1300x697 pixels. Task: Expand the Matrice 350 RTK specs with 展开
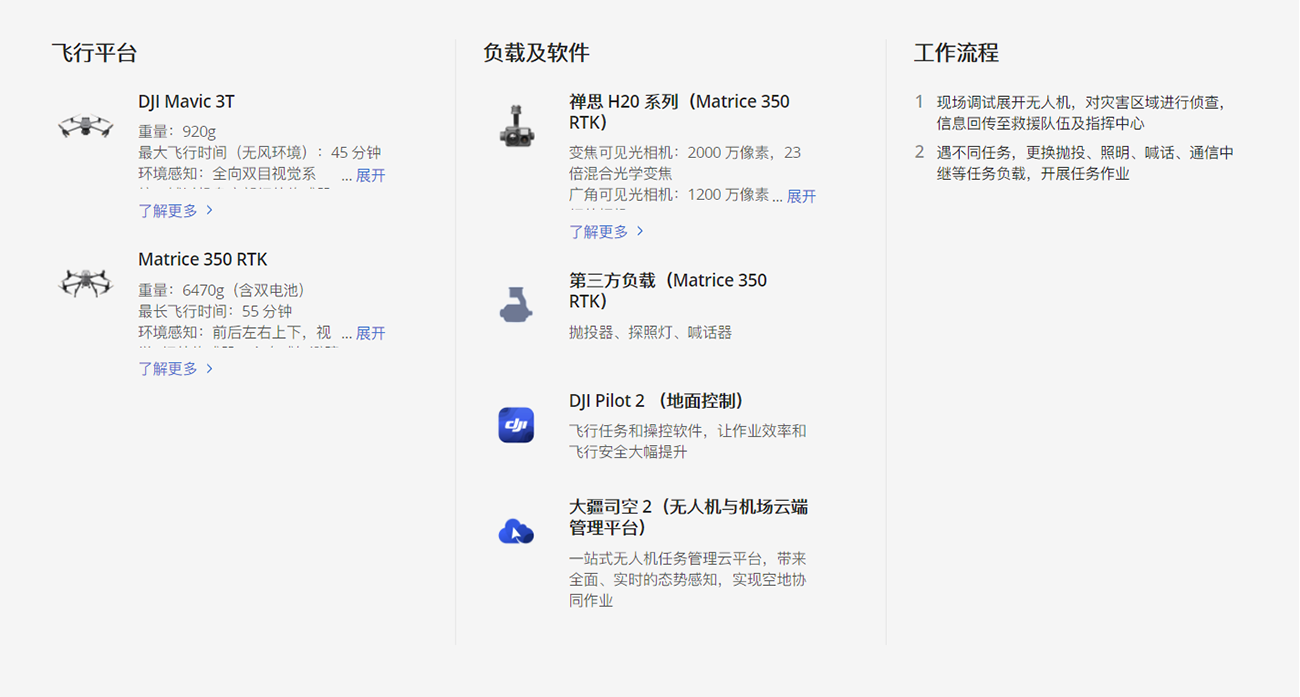coord(371,333)
